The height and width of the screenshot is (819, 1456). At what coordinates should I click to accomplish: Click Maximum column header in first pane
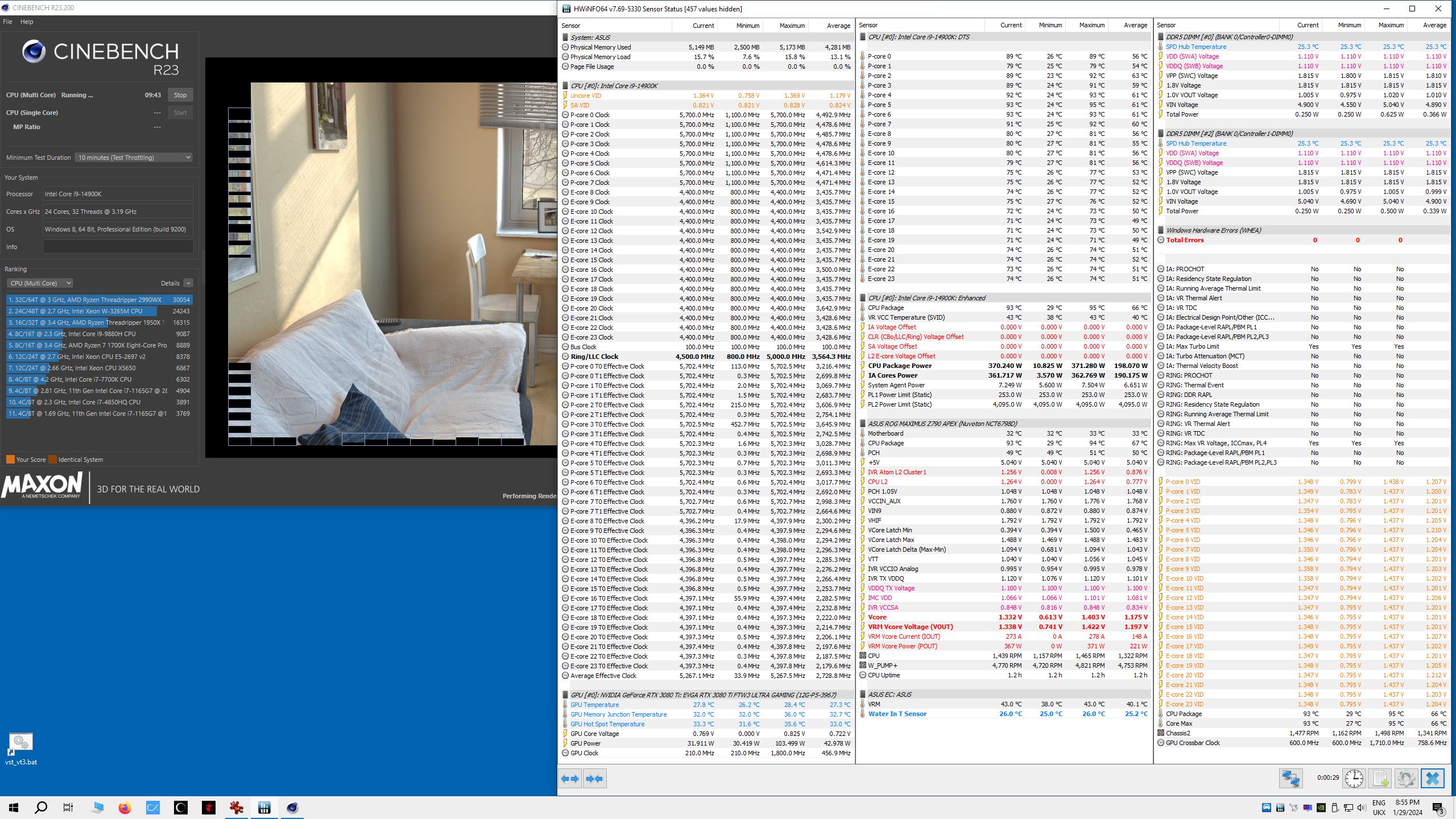coord(792,26)
